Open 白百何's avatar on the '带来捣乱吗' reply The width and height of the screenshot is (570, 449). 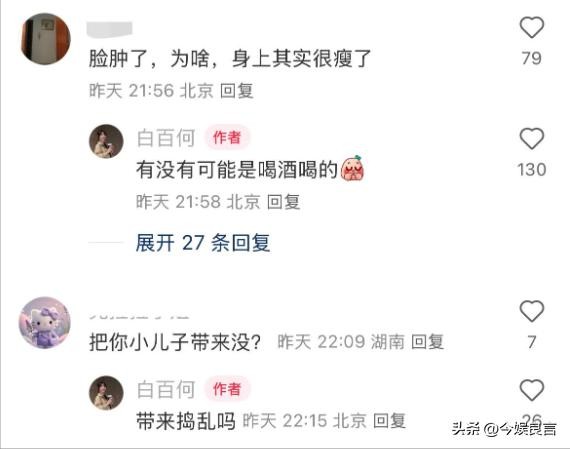107,393
